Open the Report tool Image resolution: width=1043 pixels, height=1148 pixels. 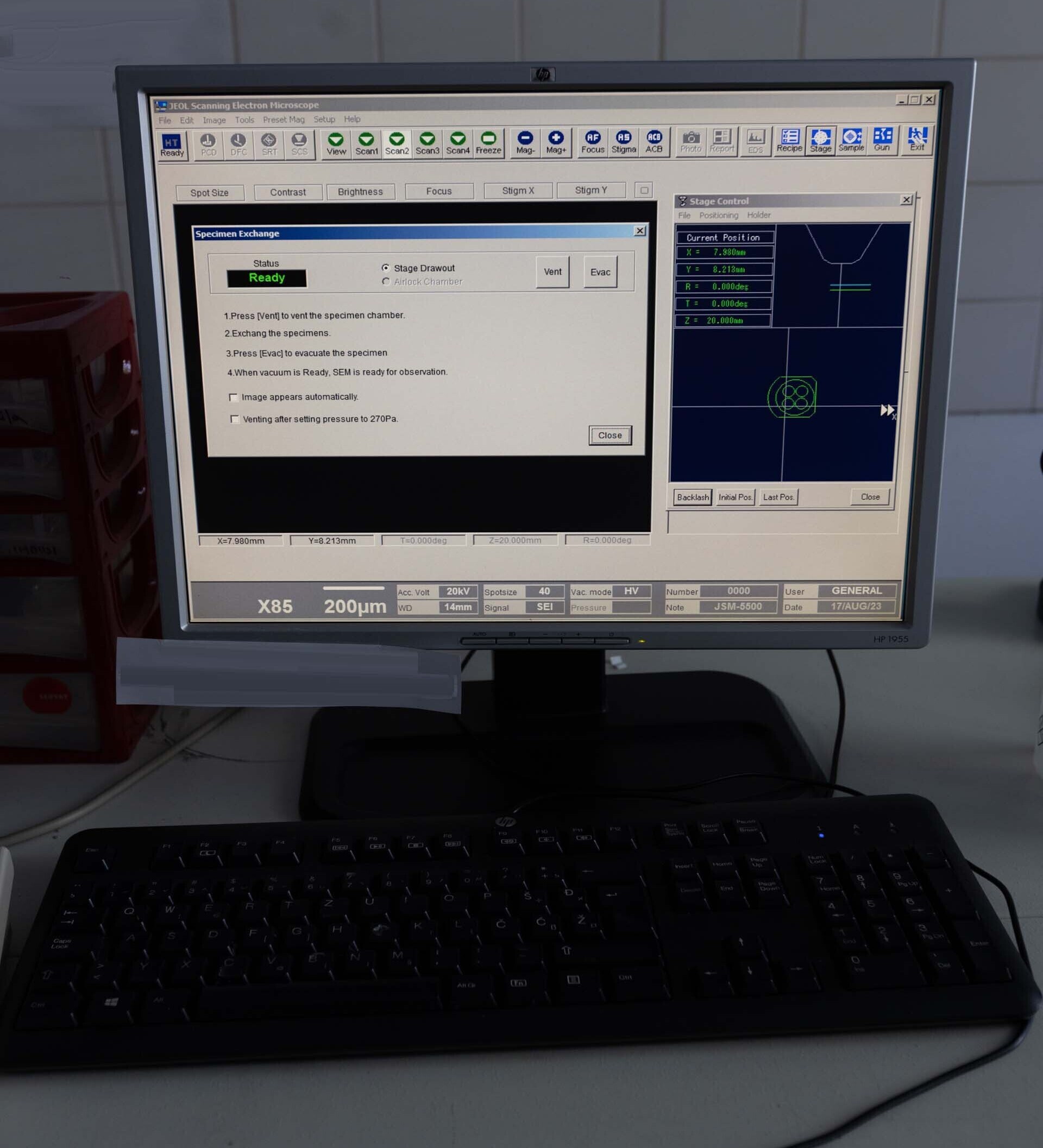click(x=722, y=141)
